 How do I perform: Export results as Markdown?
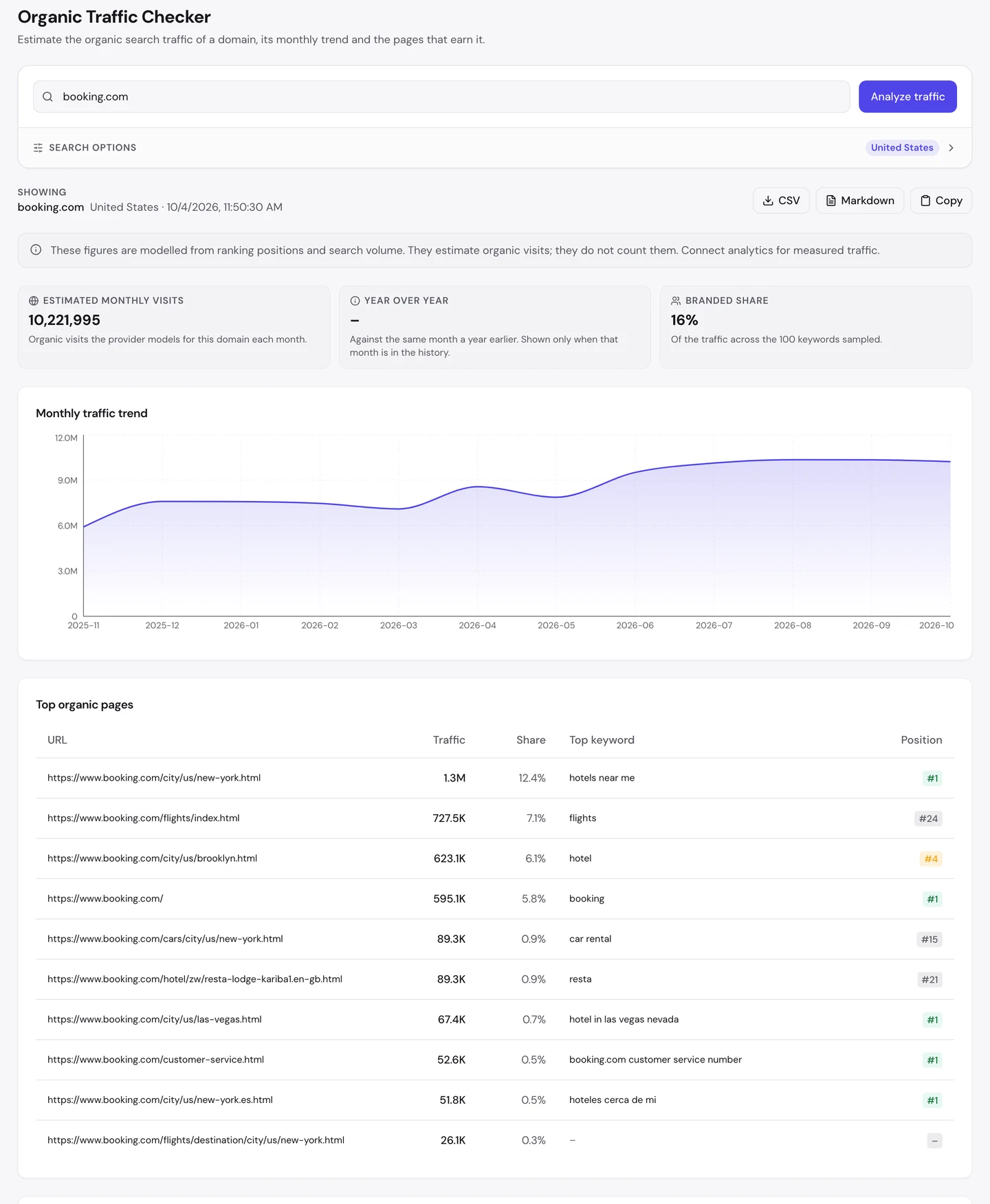click(859, 201)
